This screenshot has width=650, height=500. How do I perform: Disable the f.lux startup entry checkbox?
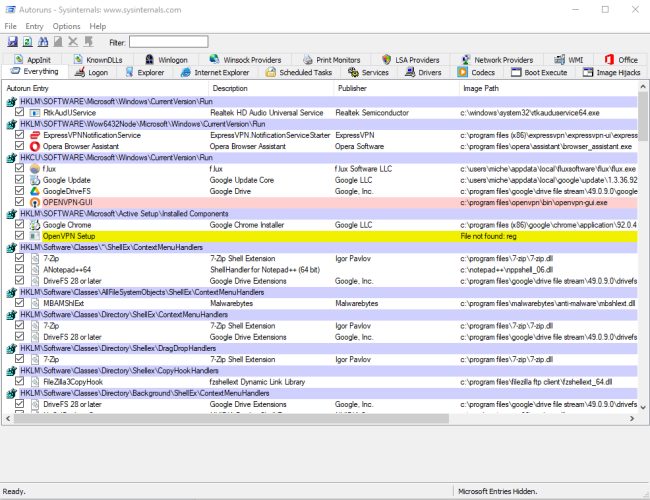click(x=19, y=168)
